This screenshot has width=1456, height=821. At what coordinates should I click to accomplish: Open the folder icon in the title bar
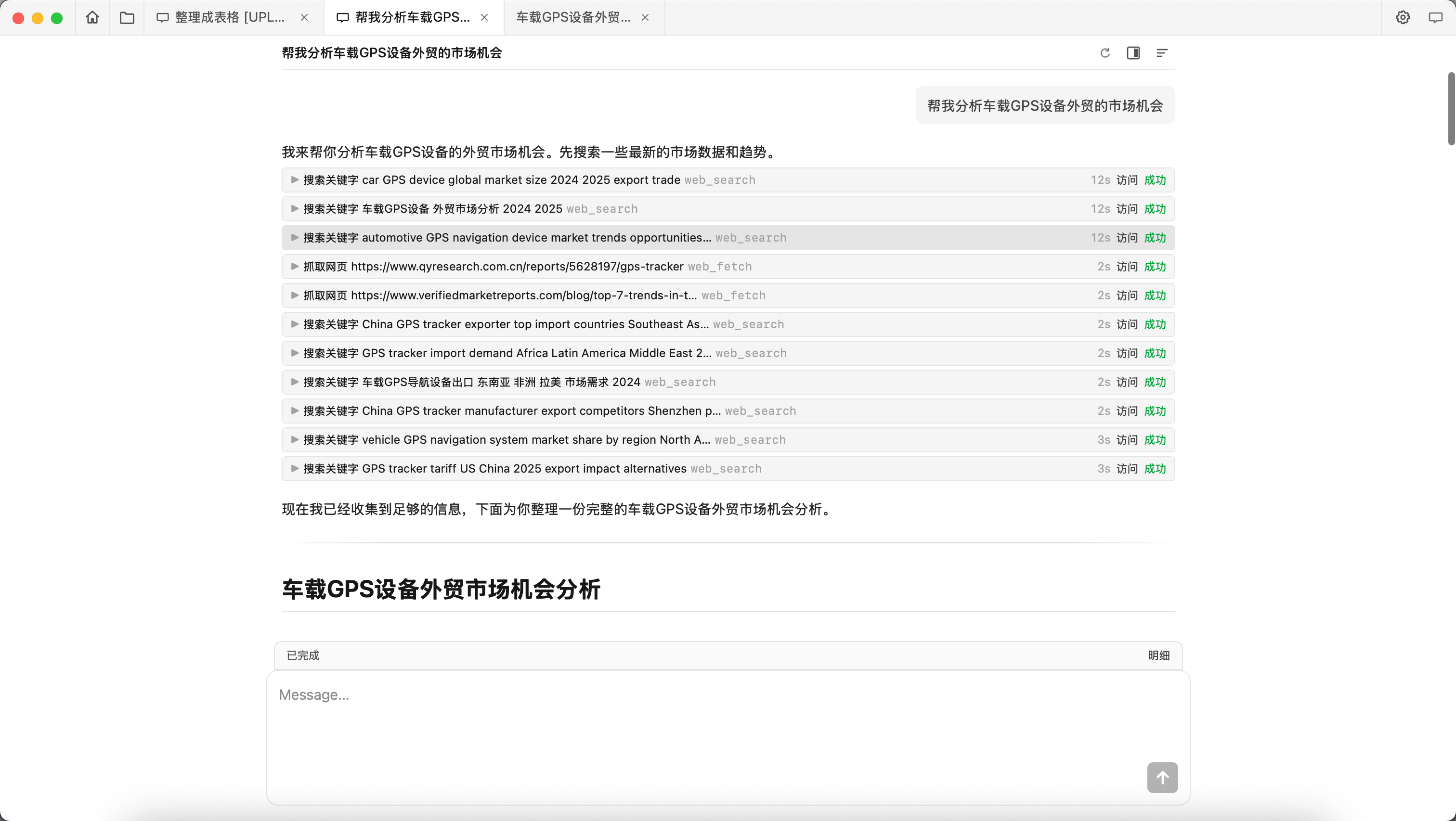coord(127,17)
